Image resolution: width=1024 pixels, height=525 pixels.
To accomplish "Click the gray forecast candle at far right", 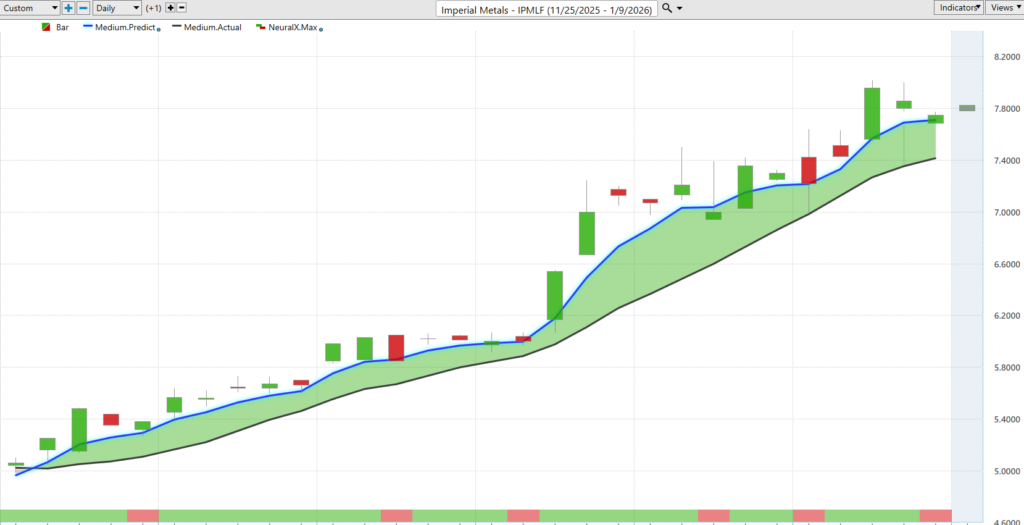I will [x=967, y=108].
